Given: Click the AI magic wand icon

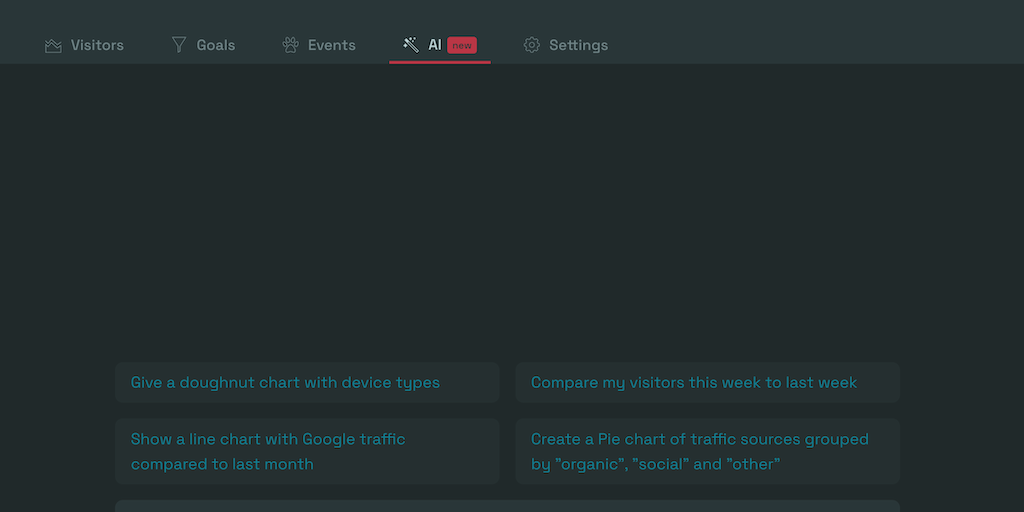Looking at the screenshot, I should 411,45.
